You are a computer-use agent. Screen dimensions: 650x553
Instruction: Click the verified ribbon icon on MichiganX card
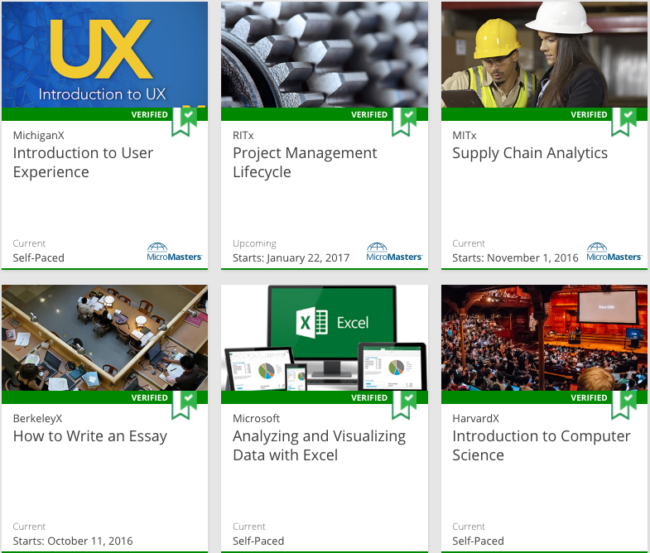coord(184,122)
